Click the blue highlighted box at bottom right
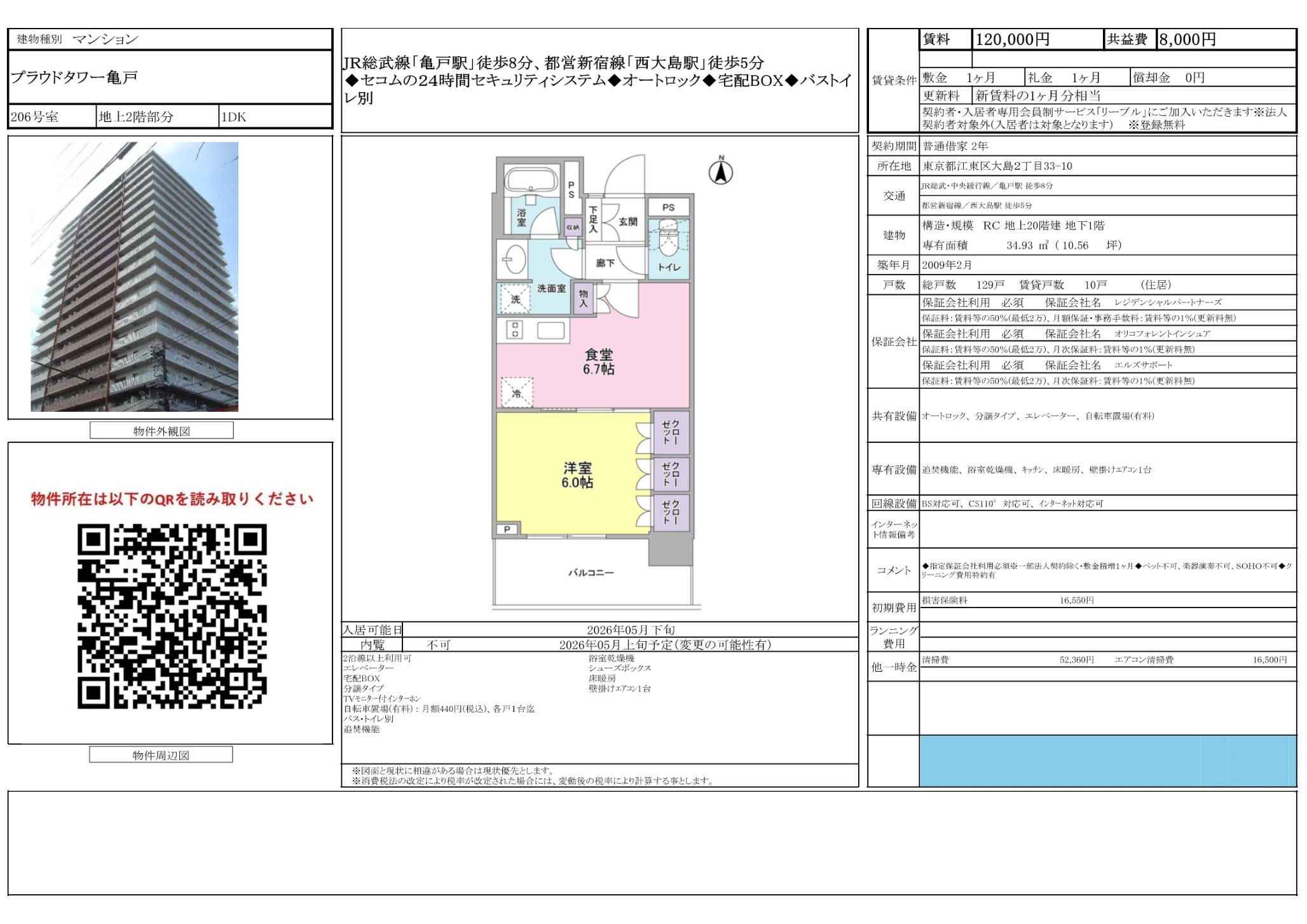Screen dimensions: 1307x924 (1107, 761)
